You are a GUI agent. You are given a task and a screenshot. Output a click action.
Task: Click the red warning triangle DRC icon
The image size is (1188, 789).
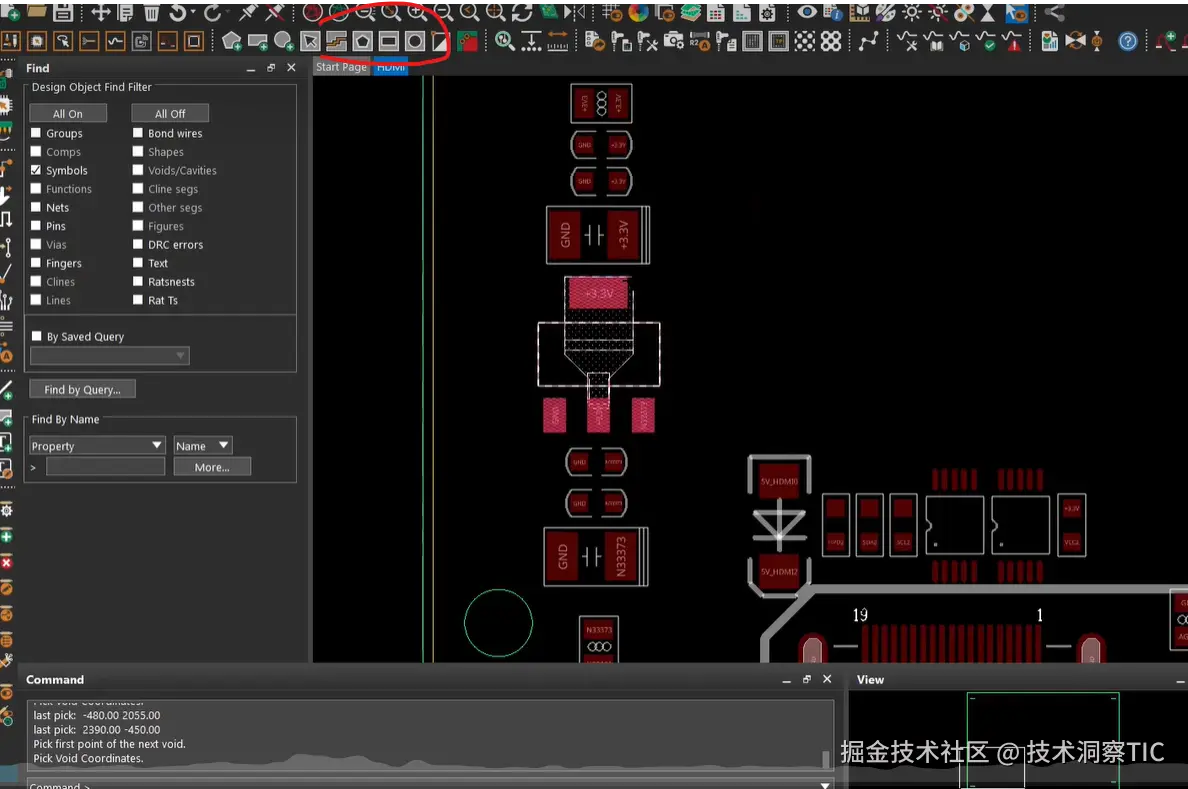tap(1014, 41)
